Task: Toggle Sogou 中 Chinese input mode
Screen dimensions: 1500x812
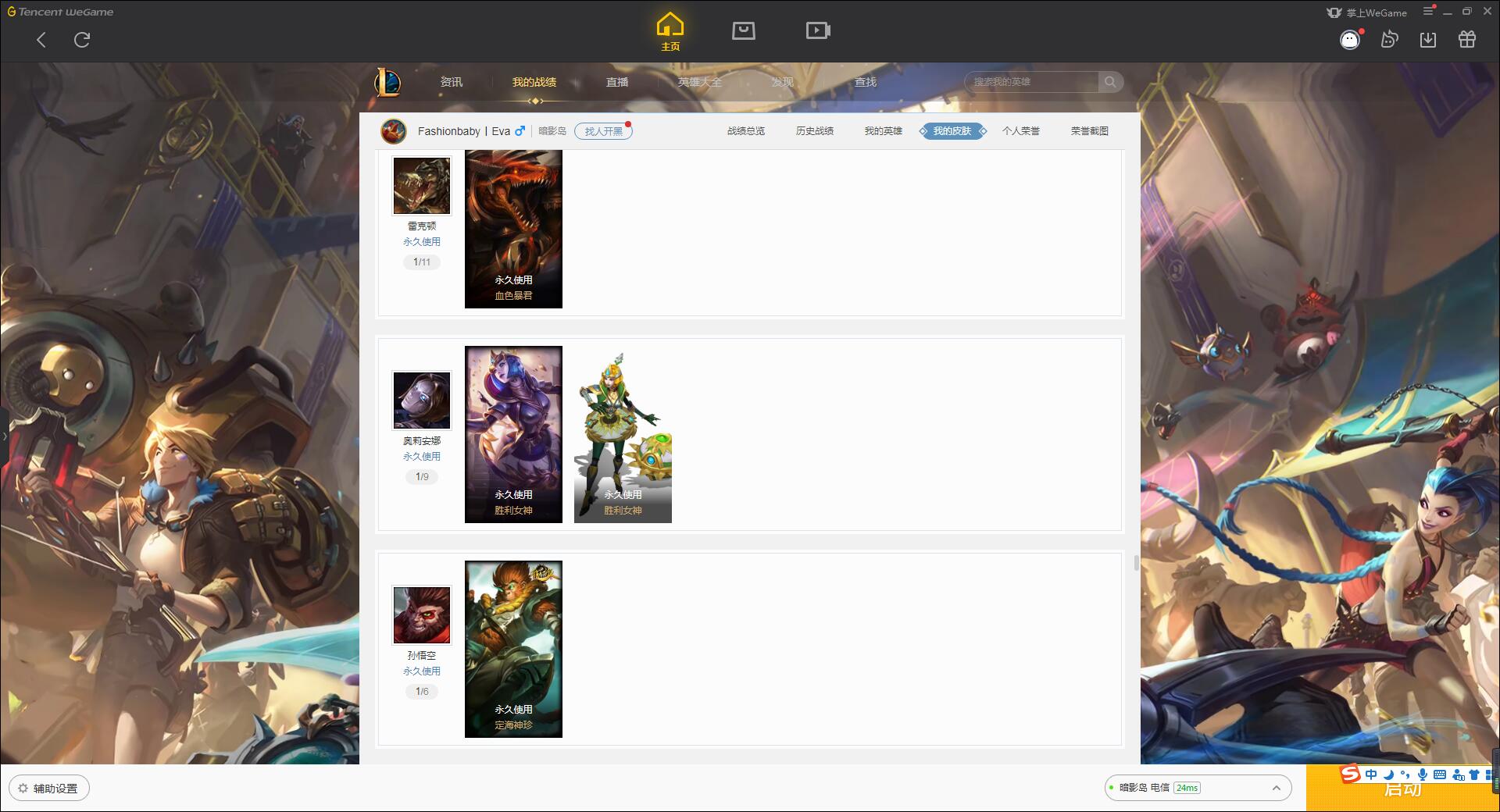Action: [1371, 775]
